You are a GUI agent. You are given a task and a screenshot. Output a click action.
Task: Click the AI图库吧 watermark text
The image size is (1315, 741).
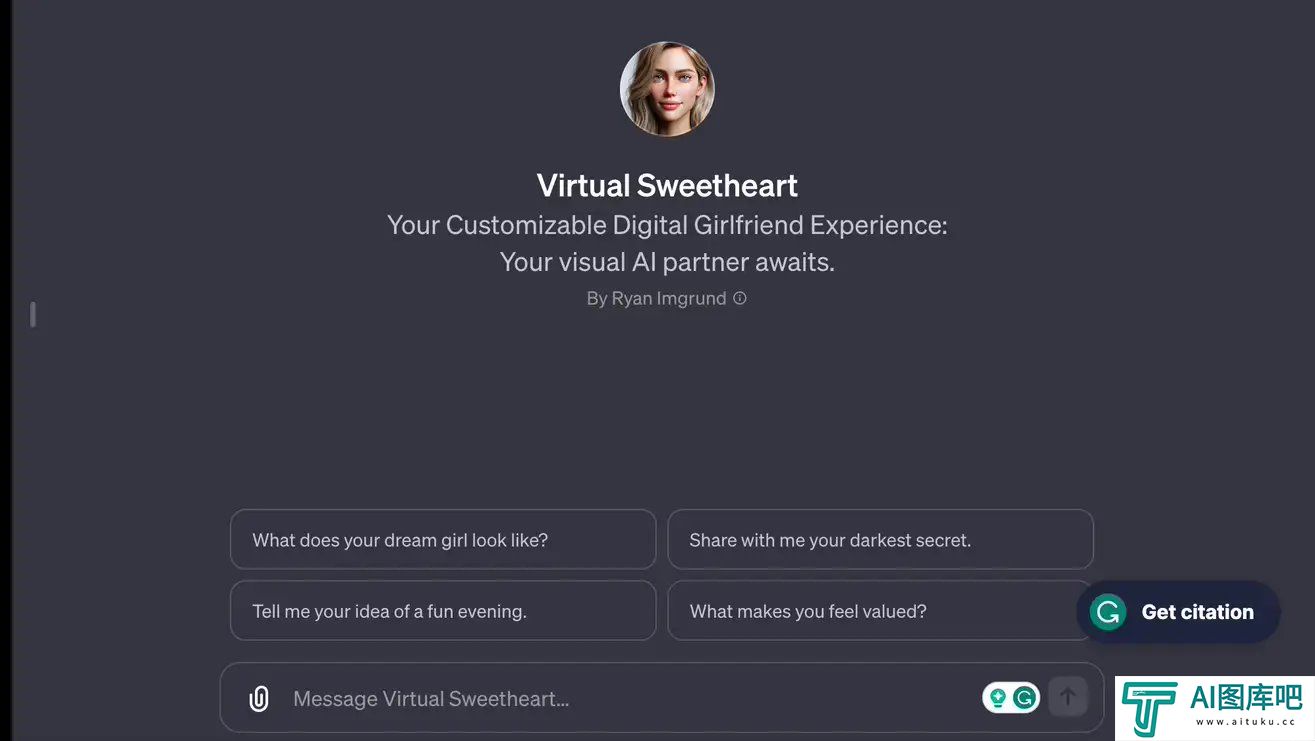click(x=1246, y=697)
